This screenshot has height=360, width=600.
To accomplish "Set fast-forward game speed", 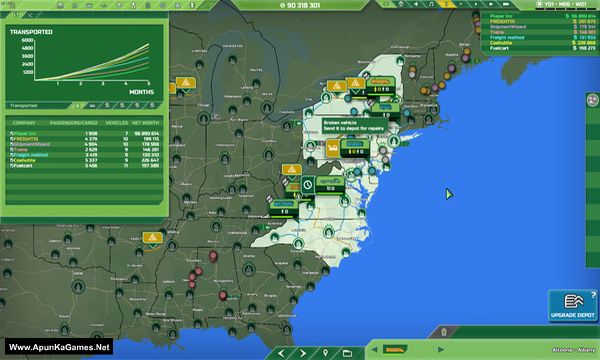I will 491,4.
